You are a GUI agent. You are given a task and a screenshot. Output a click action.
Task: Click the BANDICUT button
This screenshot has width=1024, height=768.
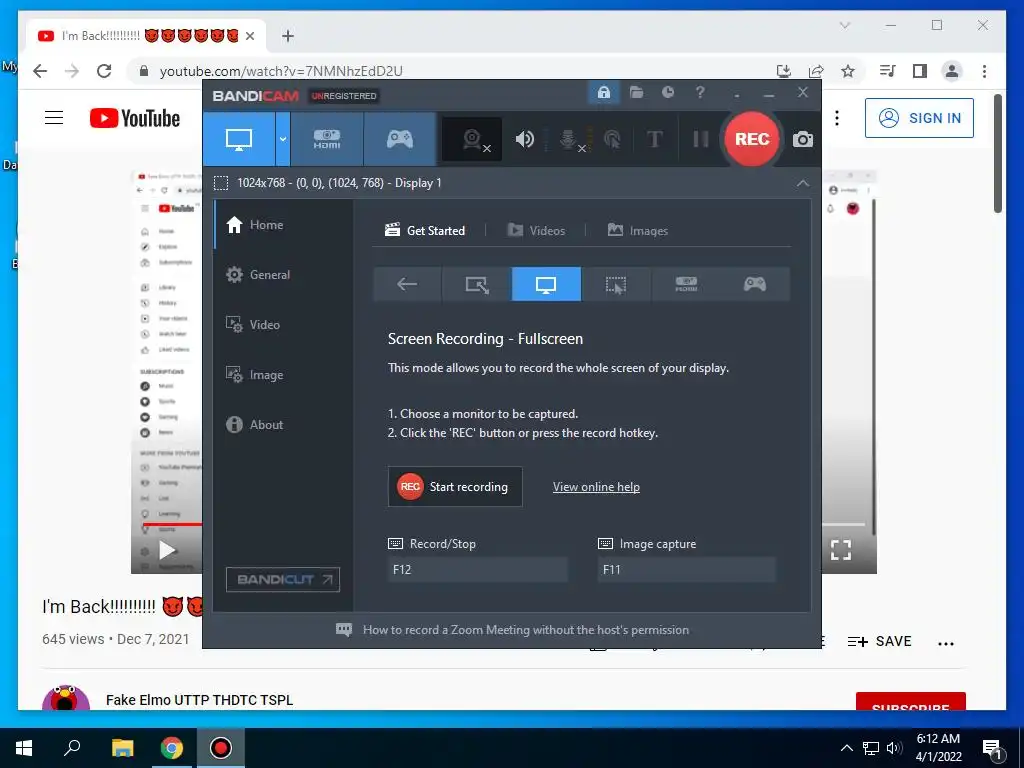283,579
